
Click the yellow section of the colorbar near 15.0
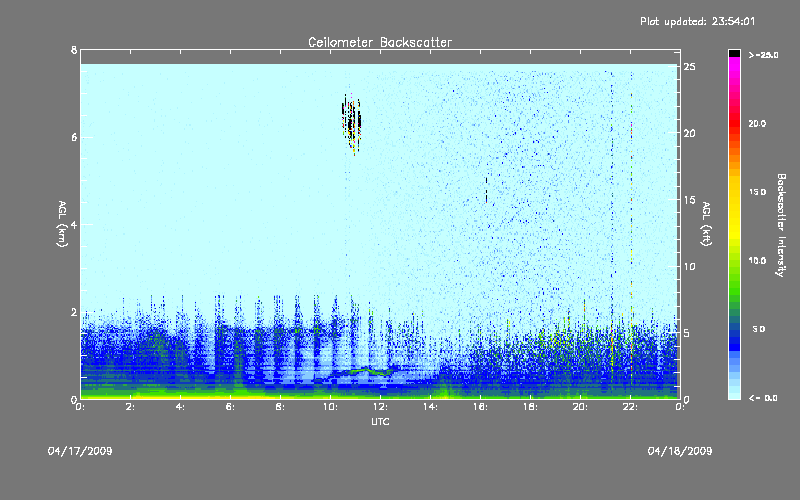click(734, 193)
